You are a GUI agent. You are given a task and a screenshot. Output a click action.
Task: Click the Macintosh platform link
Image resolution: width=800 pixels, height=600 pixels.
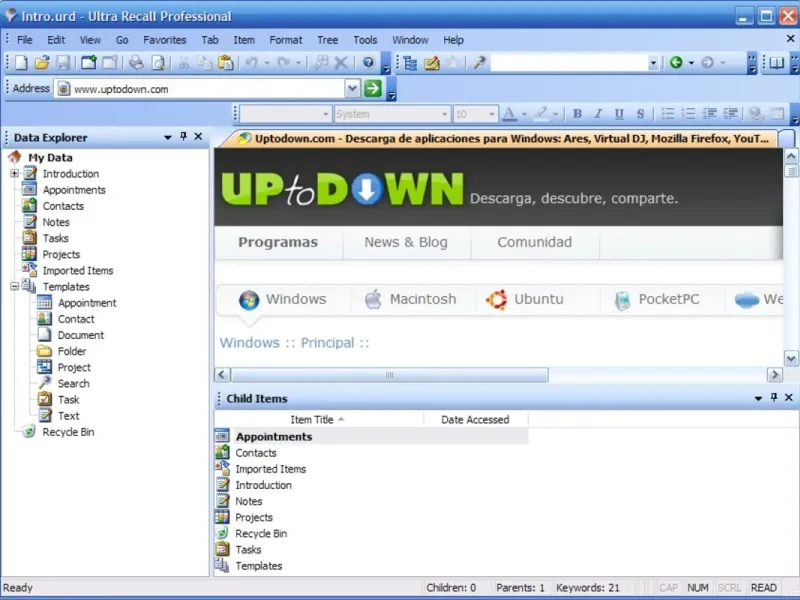[x=411, y=299]
